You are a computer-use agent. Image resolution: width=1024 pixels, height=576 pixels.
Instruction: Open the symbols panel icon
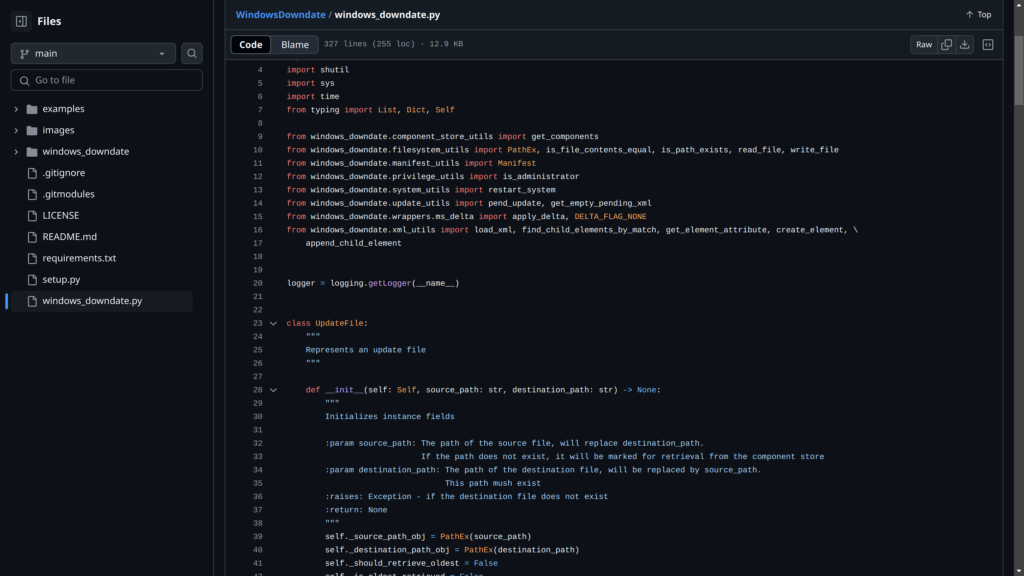(x=988, y=44)
